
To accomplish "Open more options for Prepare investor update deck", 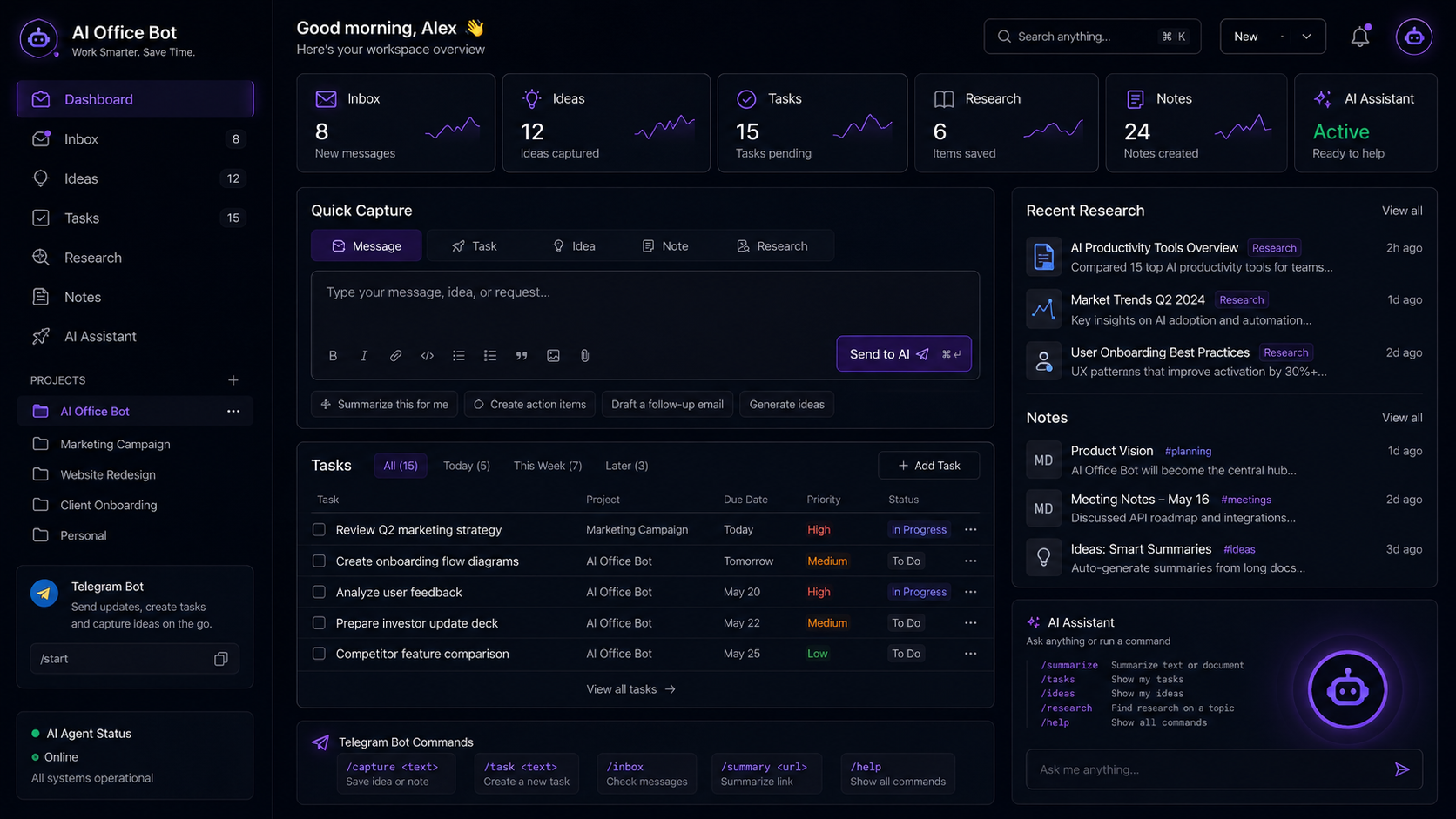I will (970, 622).
